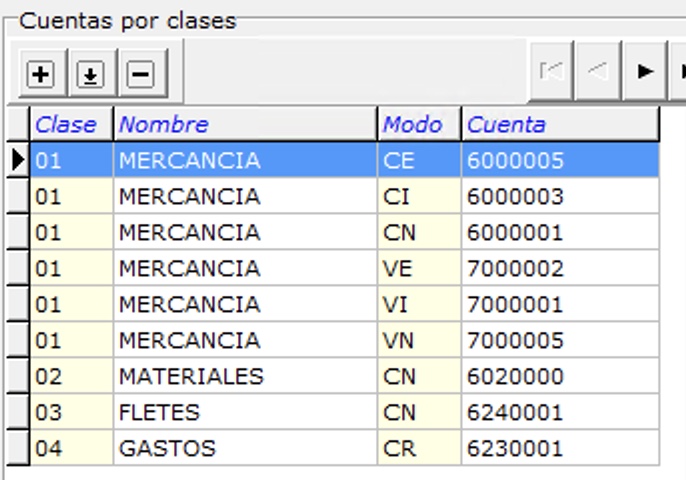Go to the first record arrow
The width and height of the screenshot is (686, 480).
point(550,71)
